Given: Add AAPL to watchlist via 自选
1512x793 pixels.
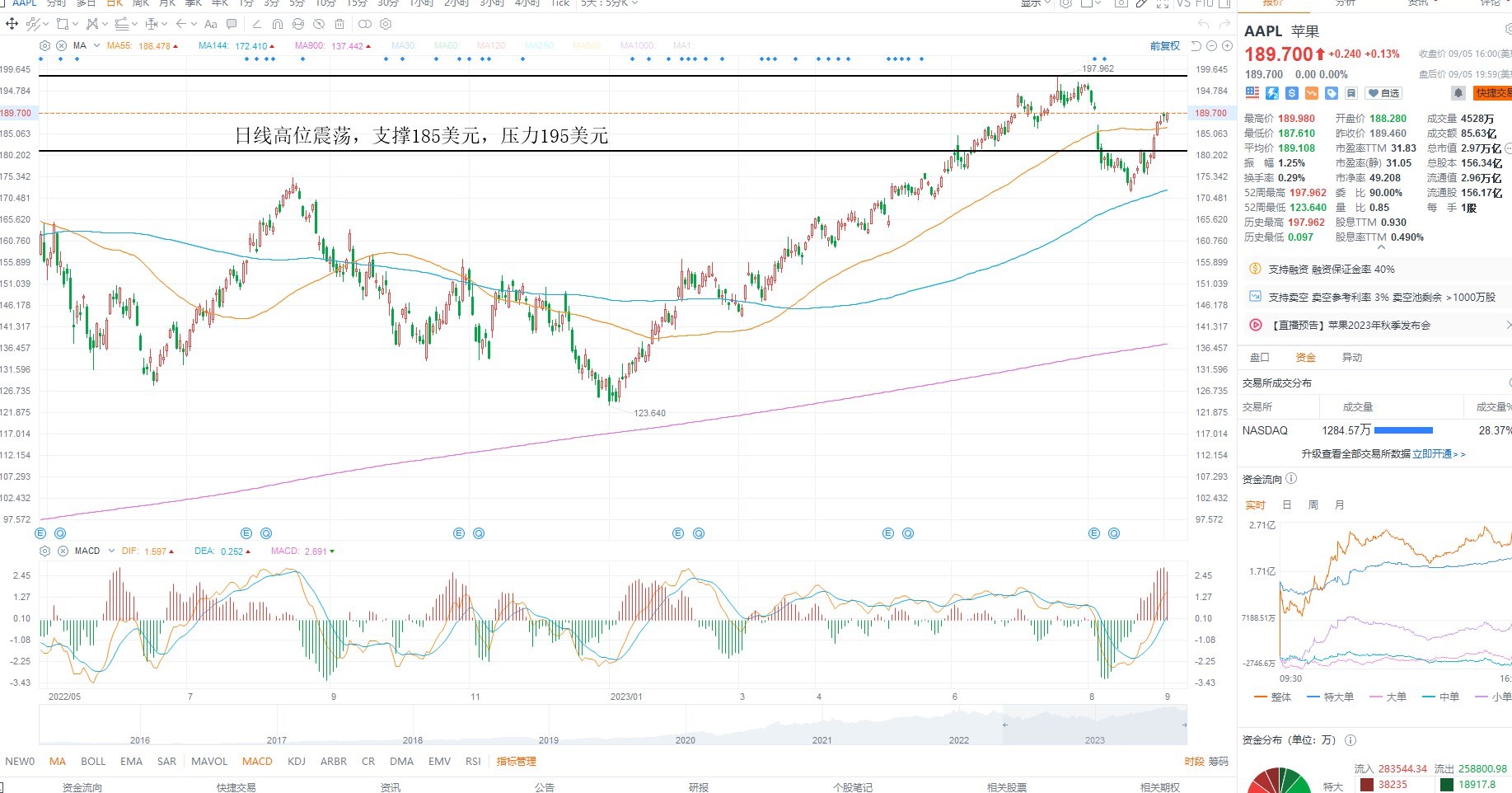Looking at the screenshot, I should click(x=1383, y=93).
